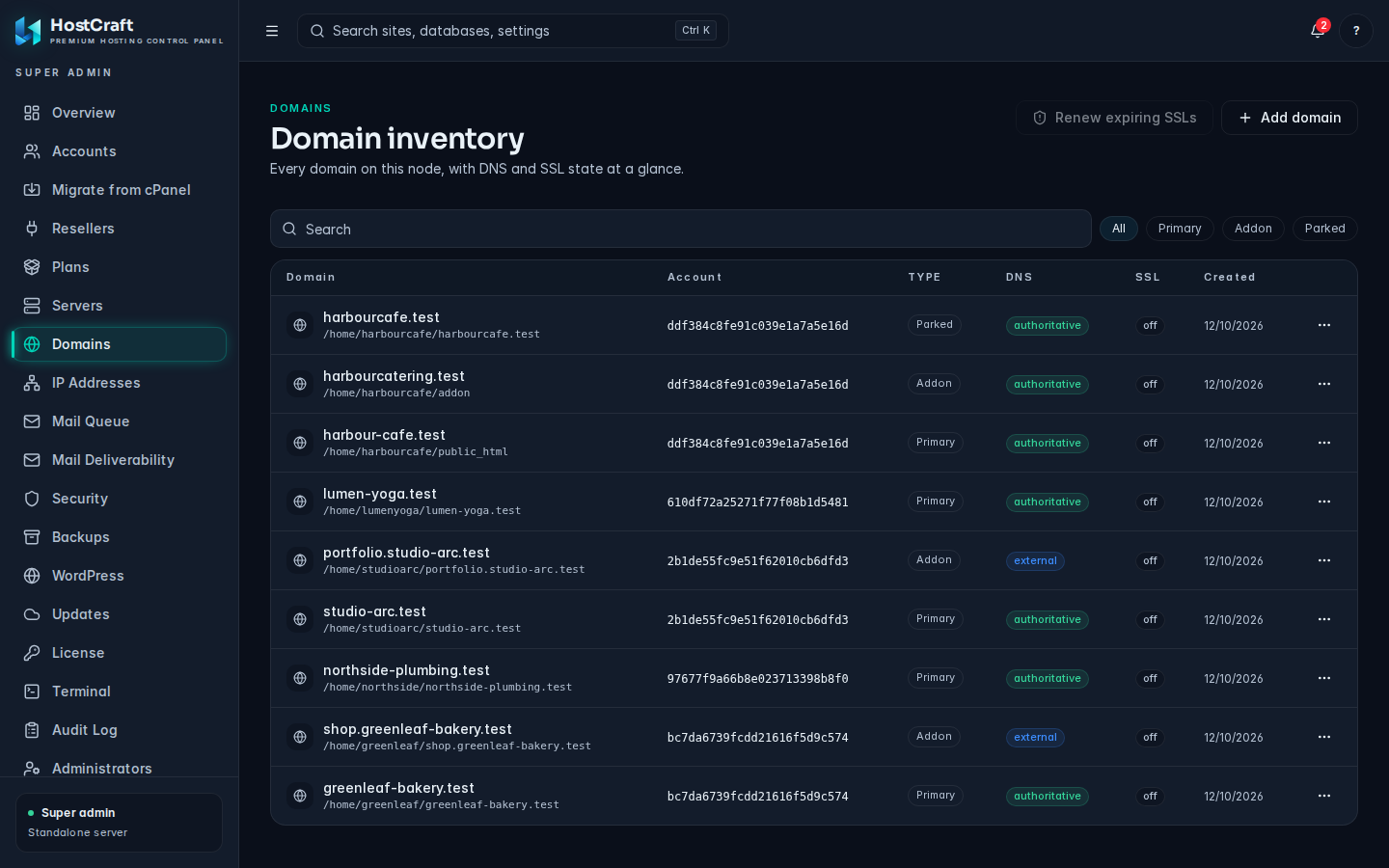Viewport: 1389px width, 868px height.
Task: Click the Add domain button
Action: (x=1290, y=118)
